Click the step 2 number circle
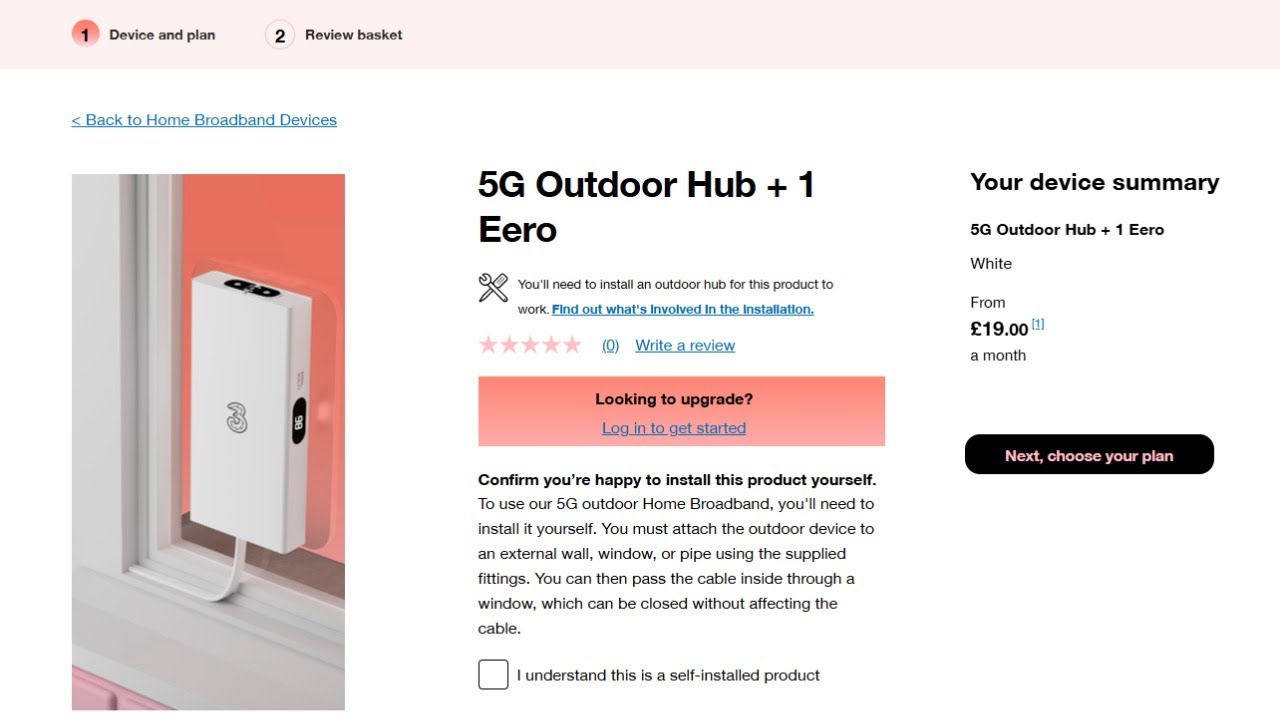 [280, 36]
